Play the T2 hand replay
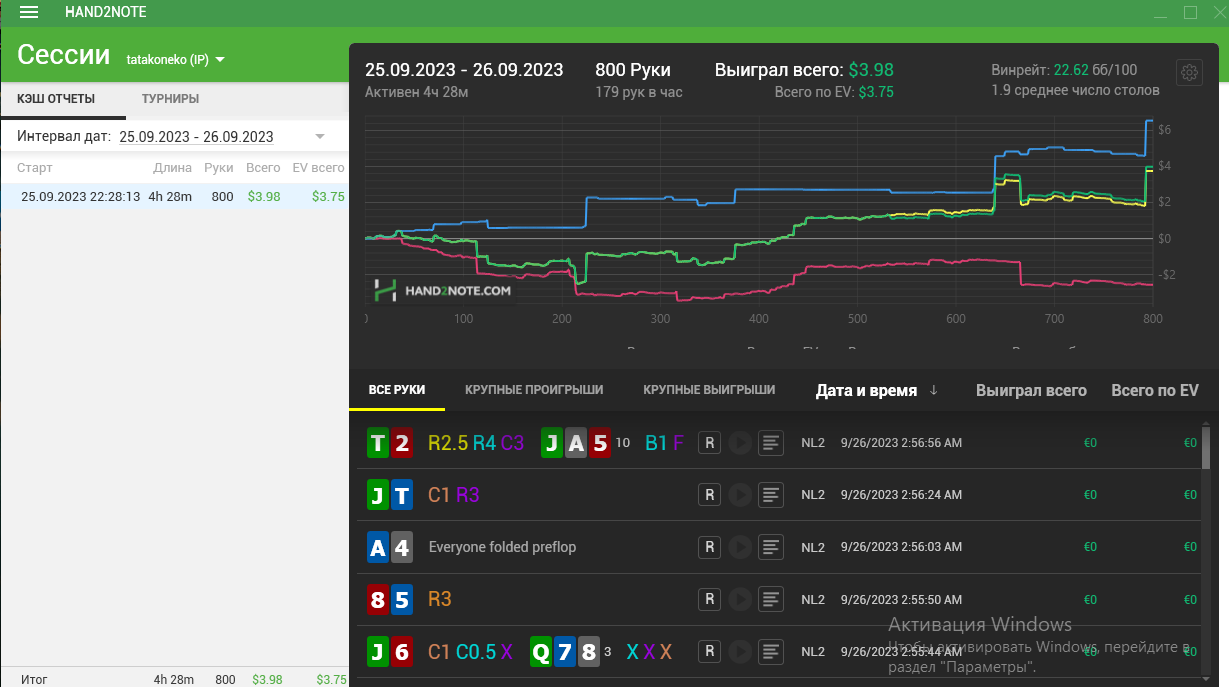 click(740, 442)
